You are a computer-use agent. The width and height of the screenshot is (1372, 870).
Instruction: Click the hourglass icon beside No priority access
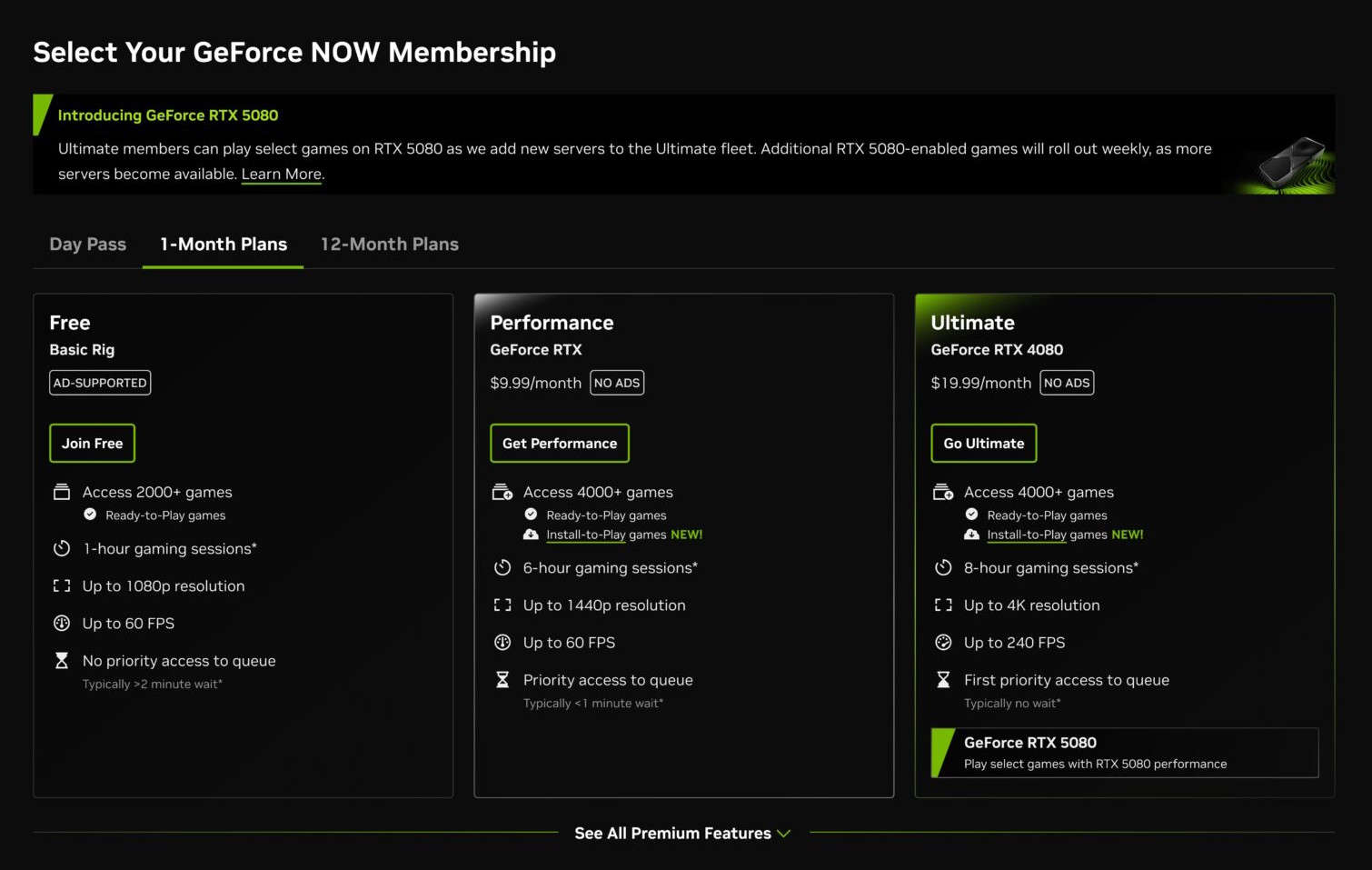[x=62, y=660]
